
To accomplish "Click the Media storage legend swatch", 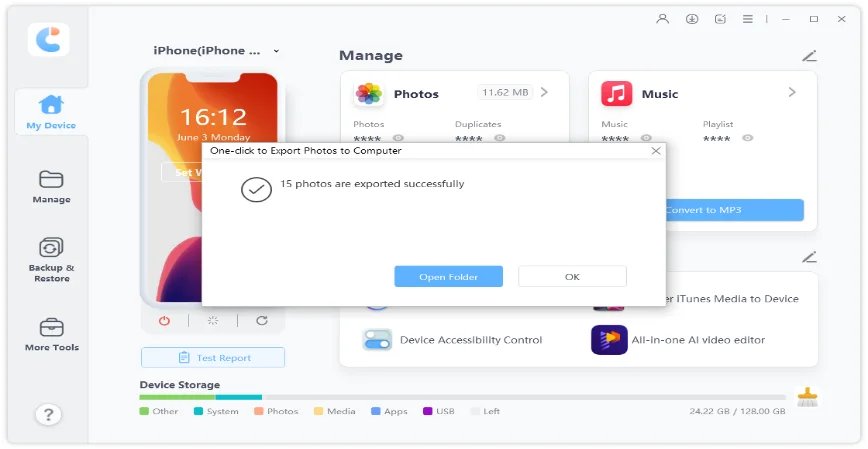I will pyautogui.click(x=318, y=411).
